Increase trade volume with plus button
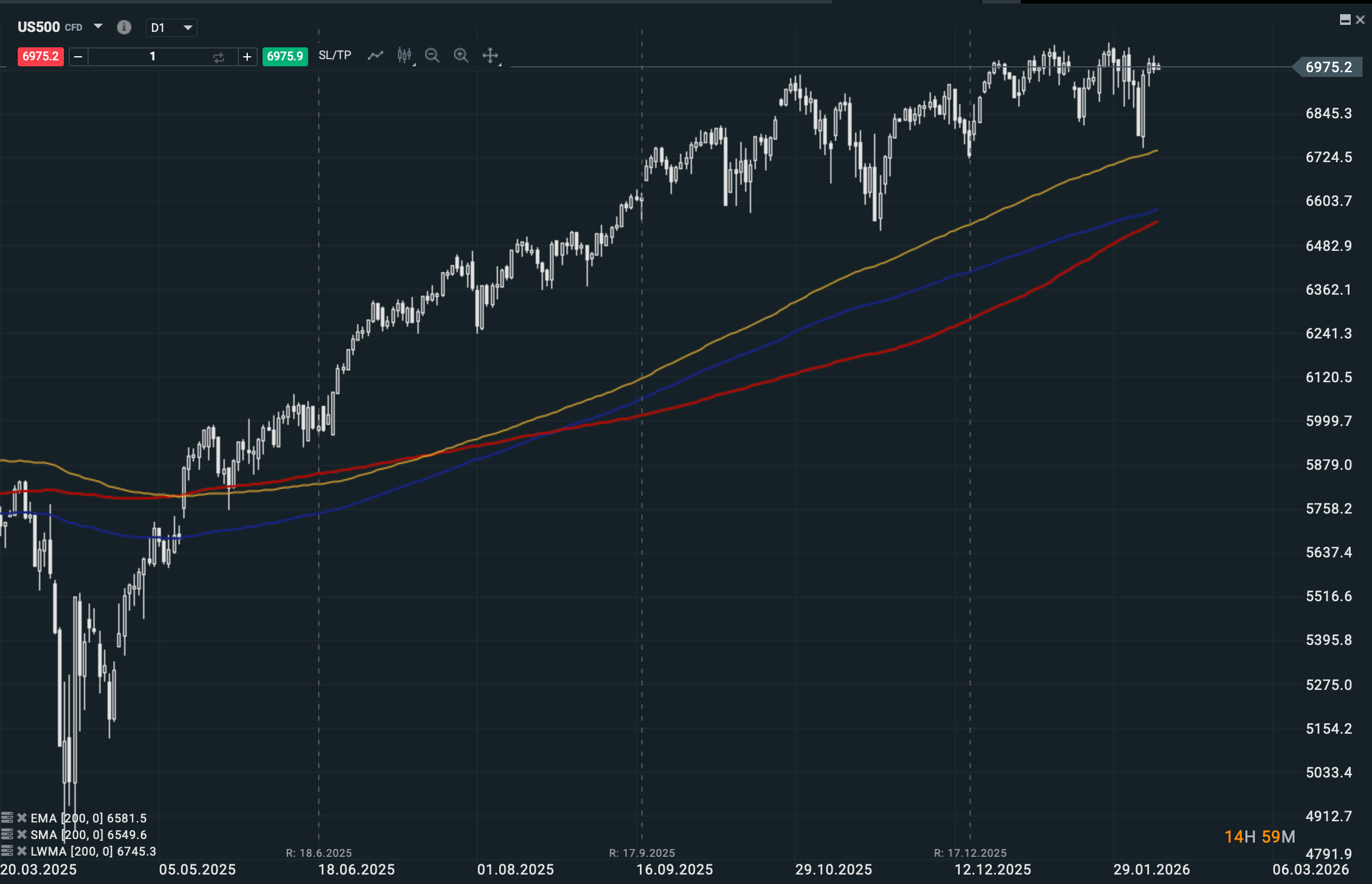The width and height of the screenshot is (1372, 884). (x=247, y=57)
